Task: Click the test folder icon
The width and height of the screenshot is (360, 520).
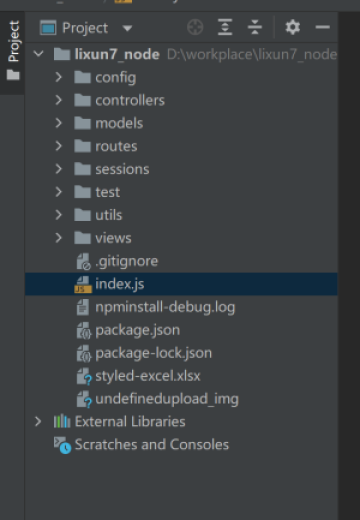Action: pos(82,192)
